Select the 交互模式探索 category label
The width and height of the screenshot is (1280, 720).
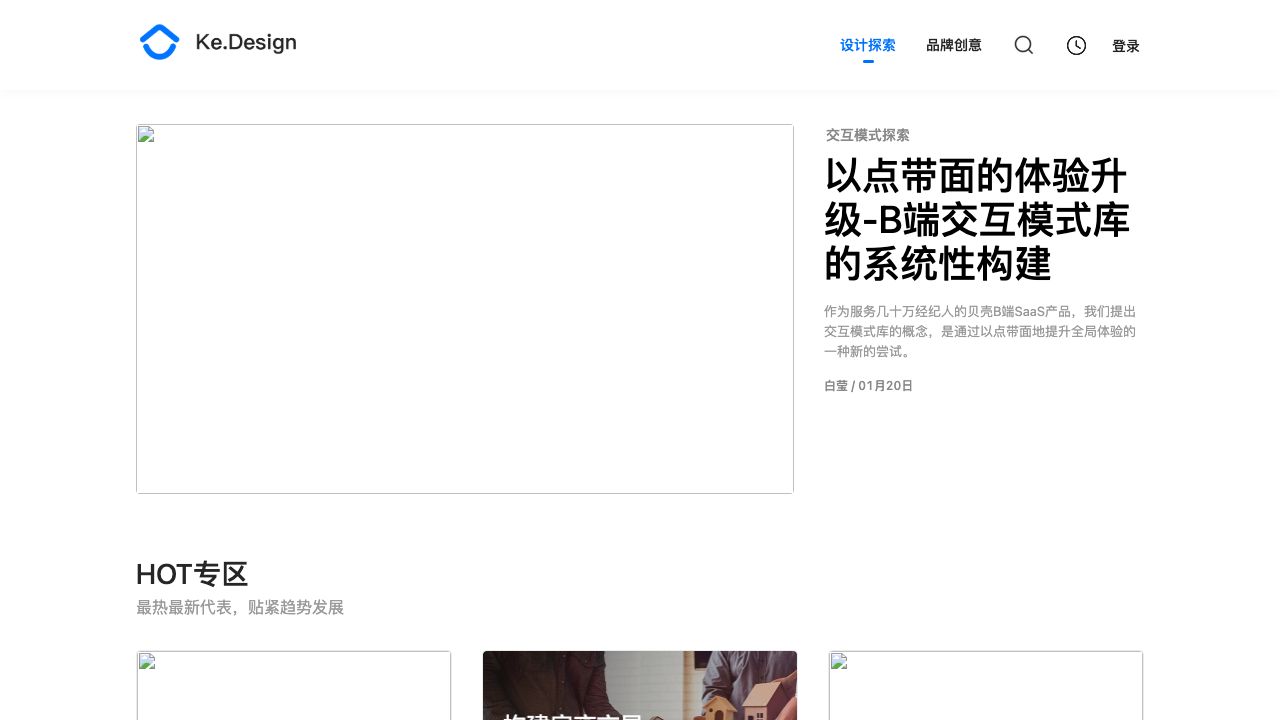[x=867, y=135]
